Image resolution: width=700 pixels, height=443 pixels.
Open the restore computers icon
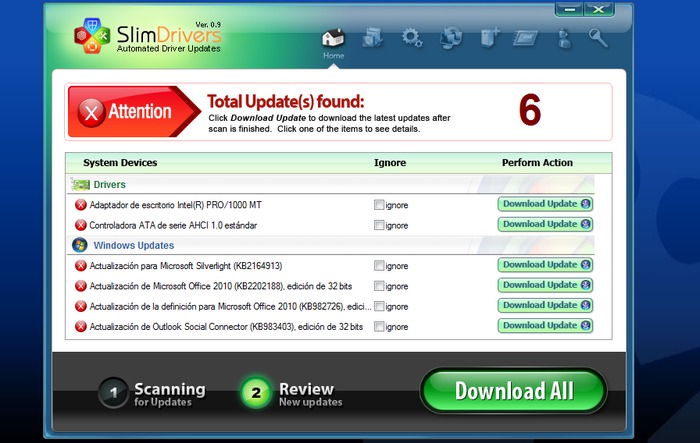tap(451, 38)
